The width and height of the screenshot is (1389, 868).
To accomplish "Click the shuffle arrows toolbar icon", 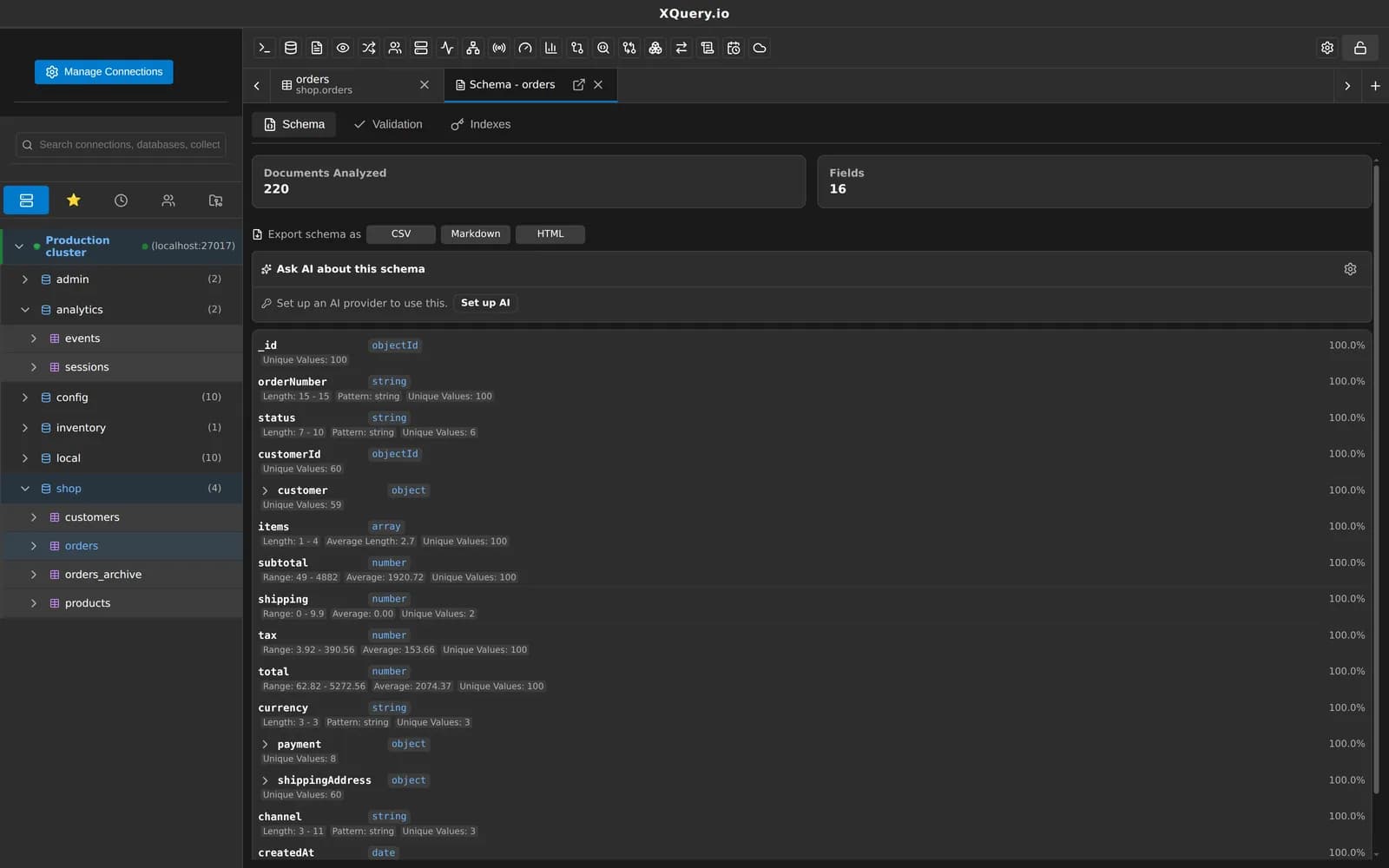I will (369, 48).
